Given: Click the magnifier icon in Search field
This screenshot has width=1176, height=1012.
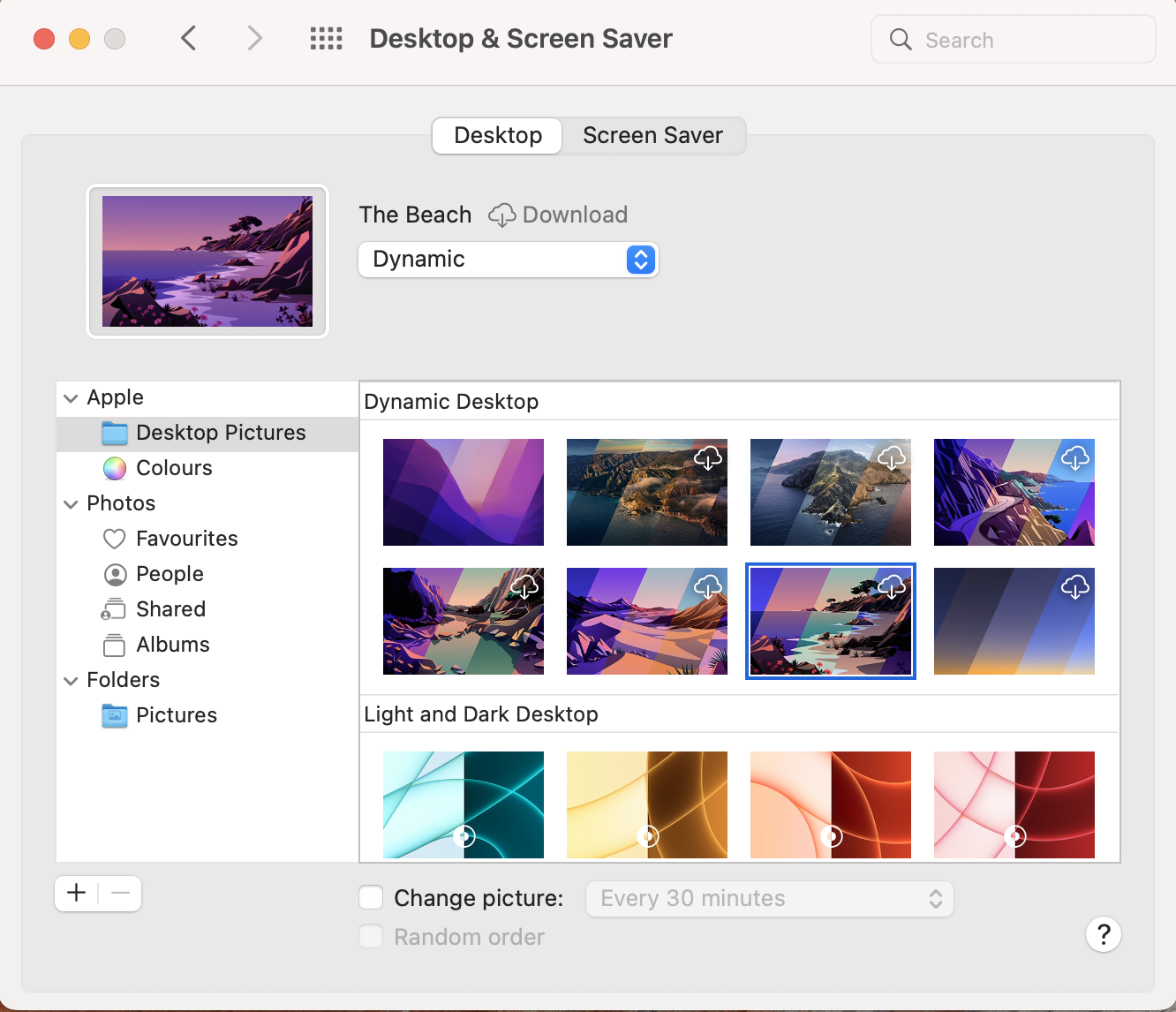Looking at the screenshot, I should tap(901, 39).
